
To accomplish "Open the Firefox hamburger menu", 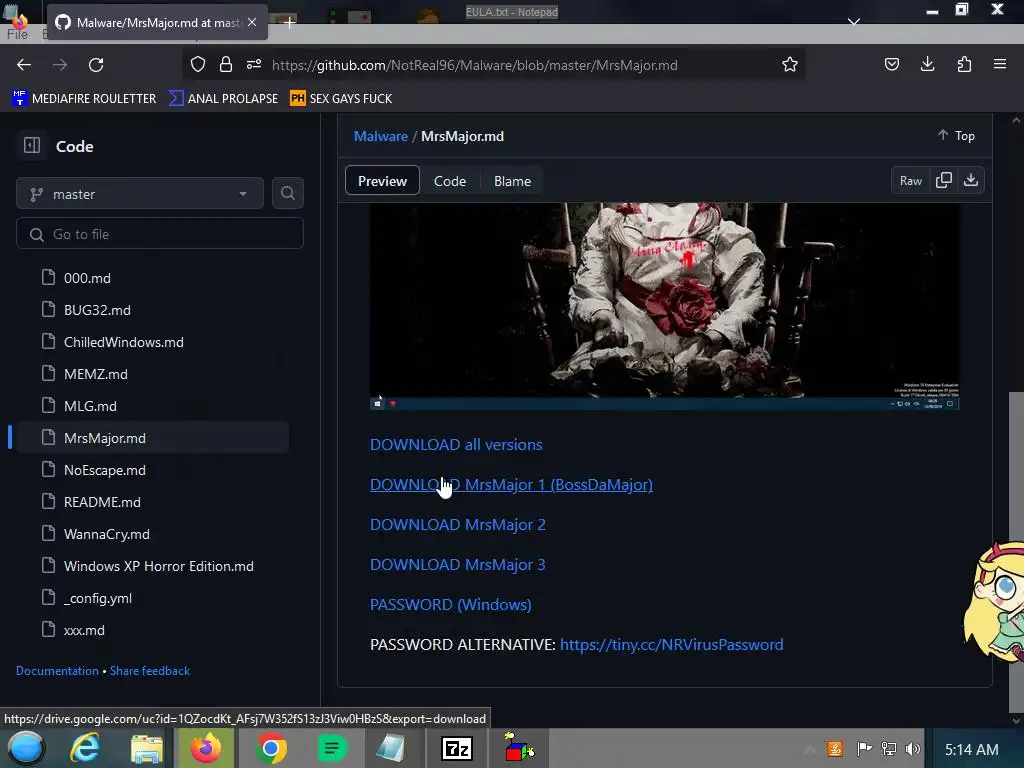I will (1000, 64).
